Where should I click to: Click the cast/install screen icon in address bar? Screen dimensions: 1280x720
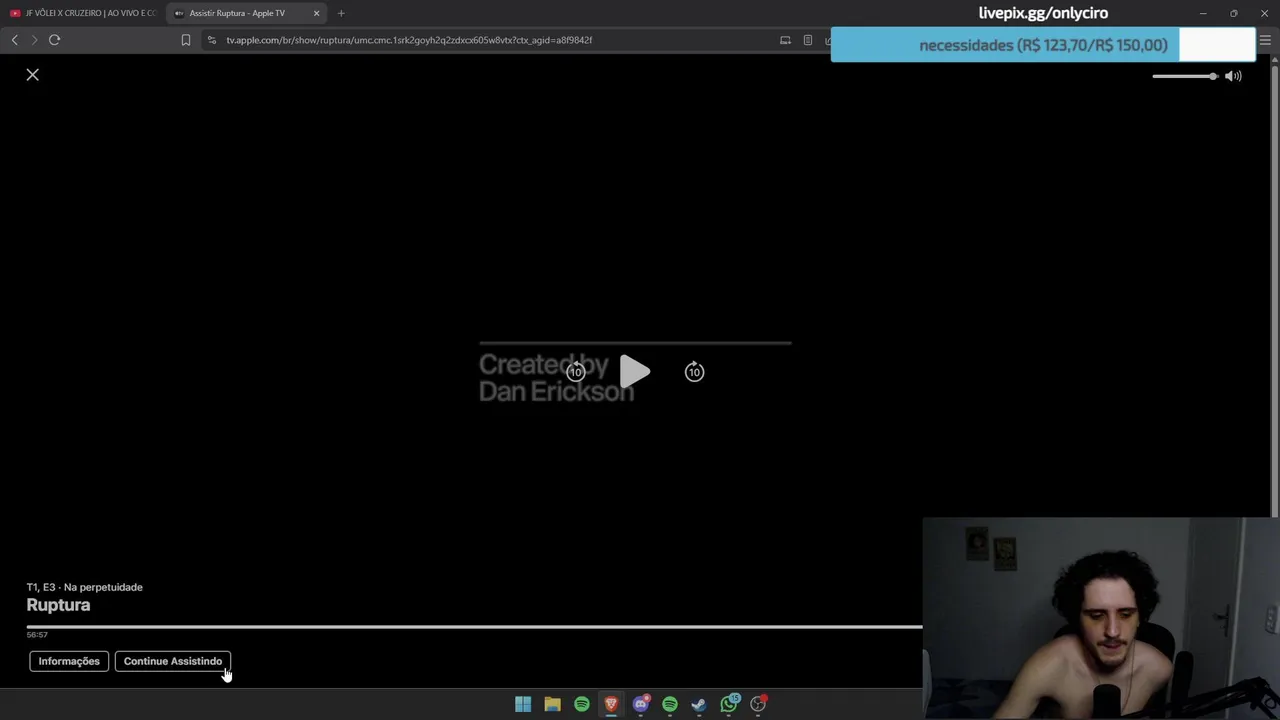[x=785, y=40]
